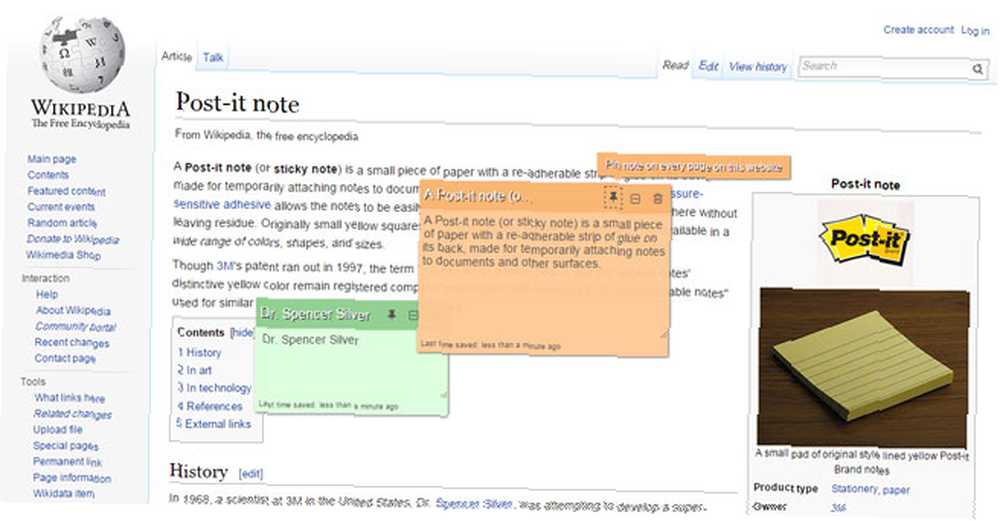
Task: Click the Log in link
Action: (x=975, y=31)
